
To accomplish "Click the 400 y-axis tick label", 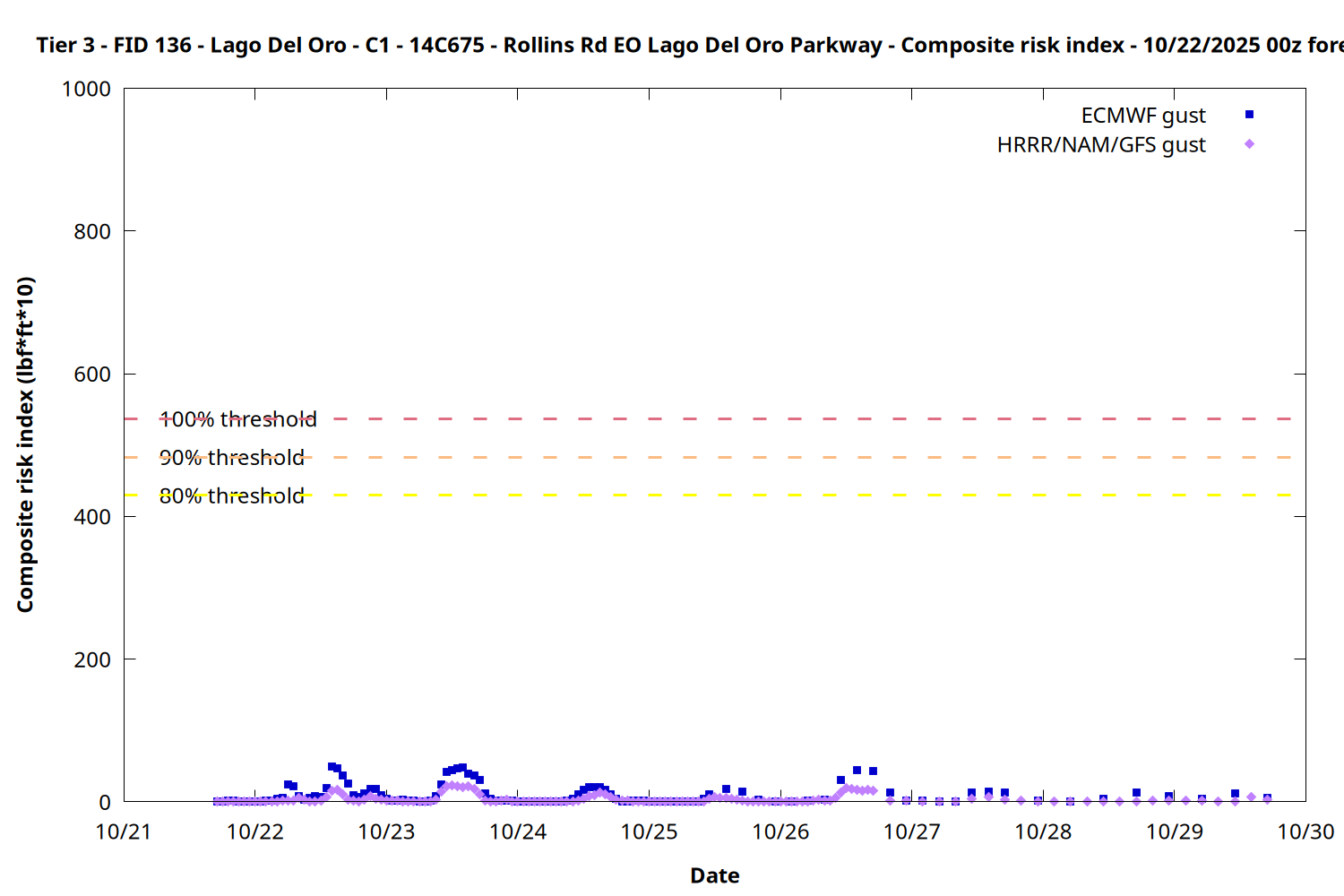I will [x=92, y=517].
